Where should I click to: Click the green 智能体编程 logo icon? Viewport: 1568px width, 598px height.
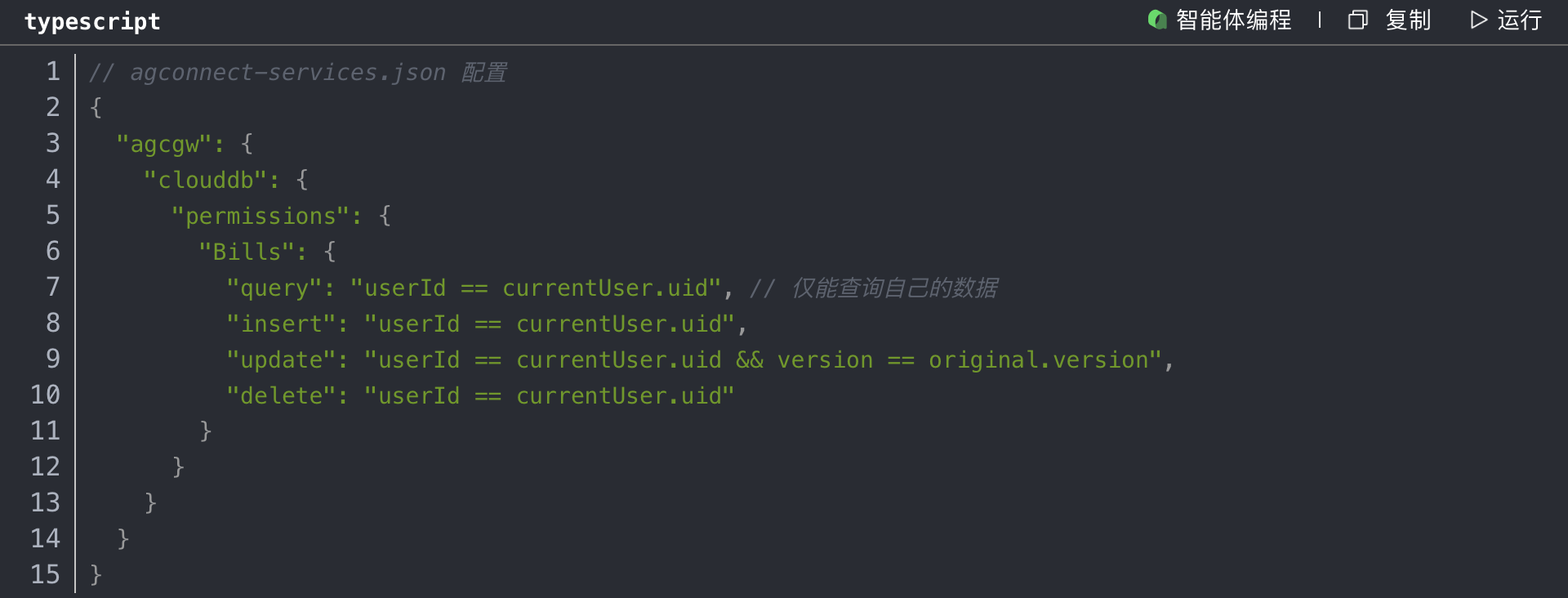(1156, 20)
